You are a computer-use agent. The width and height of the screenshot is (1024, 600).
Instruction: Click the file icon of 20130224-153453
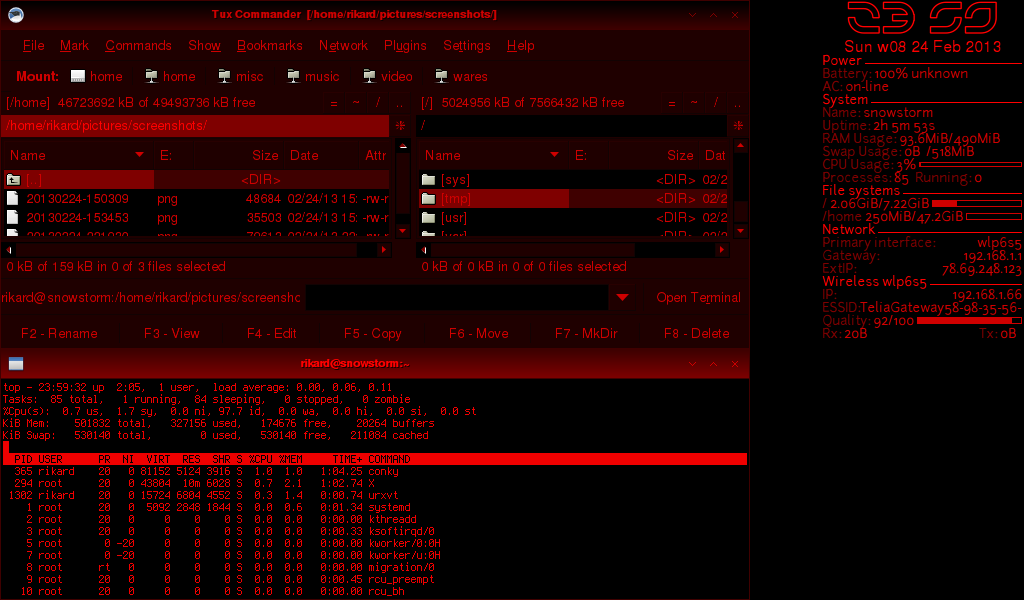pos(12,217)
